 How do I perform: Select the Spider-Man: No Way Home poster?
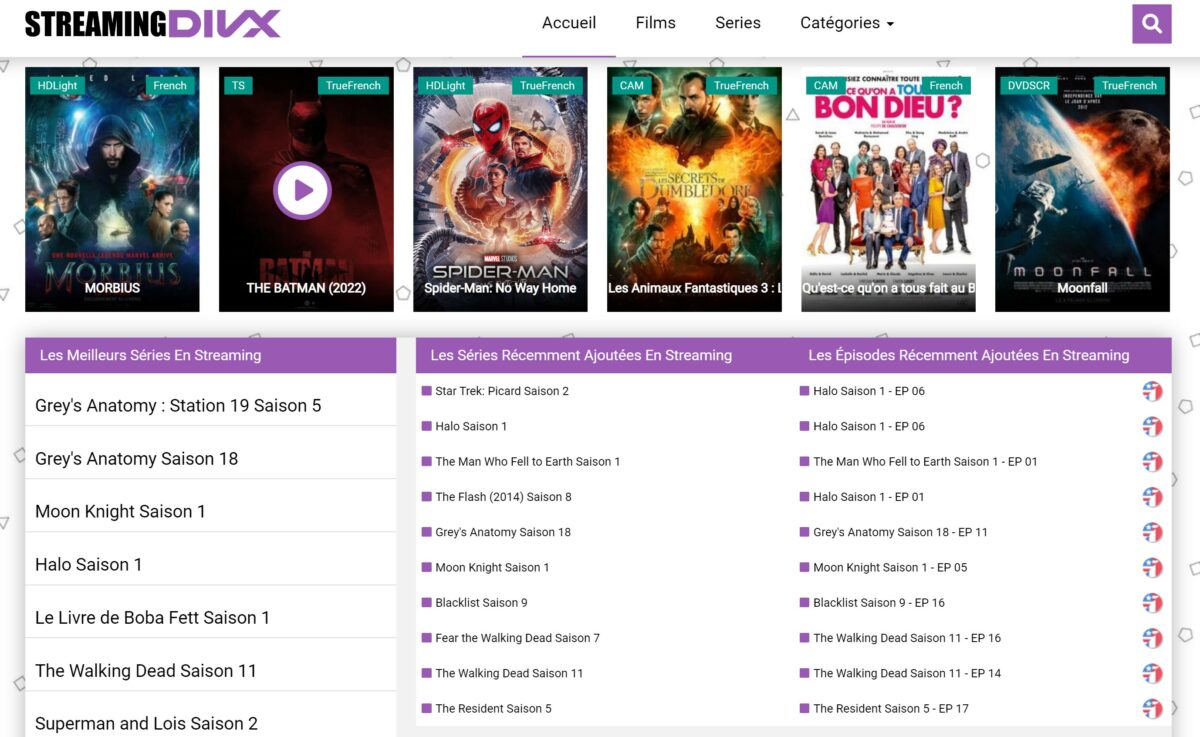click(x=500, y=189)
